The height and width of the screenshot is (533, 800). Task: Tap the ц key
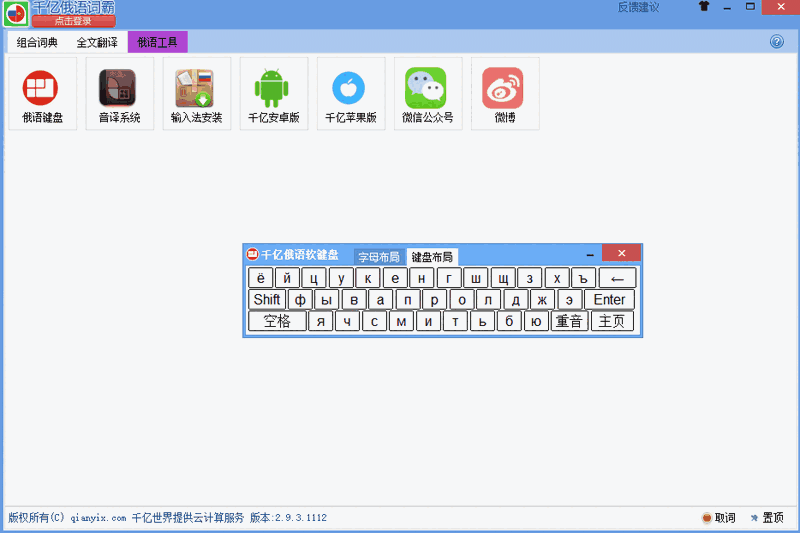pos(314,278)
